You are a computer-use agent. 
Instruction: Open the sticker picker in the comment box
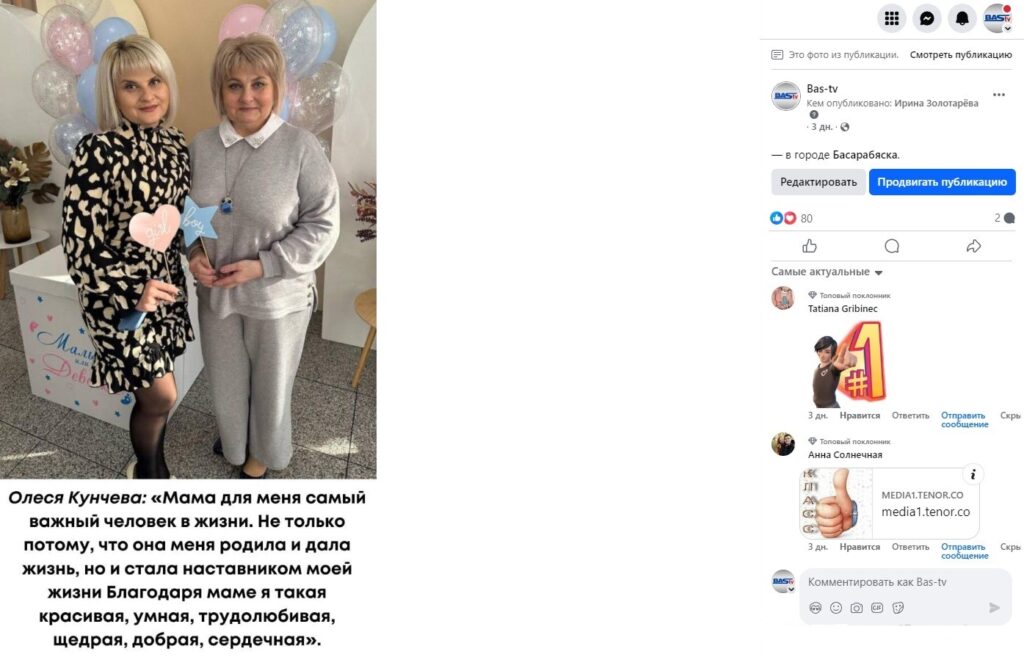898,608
